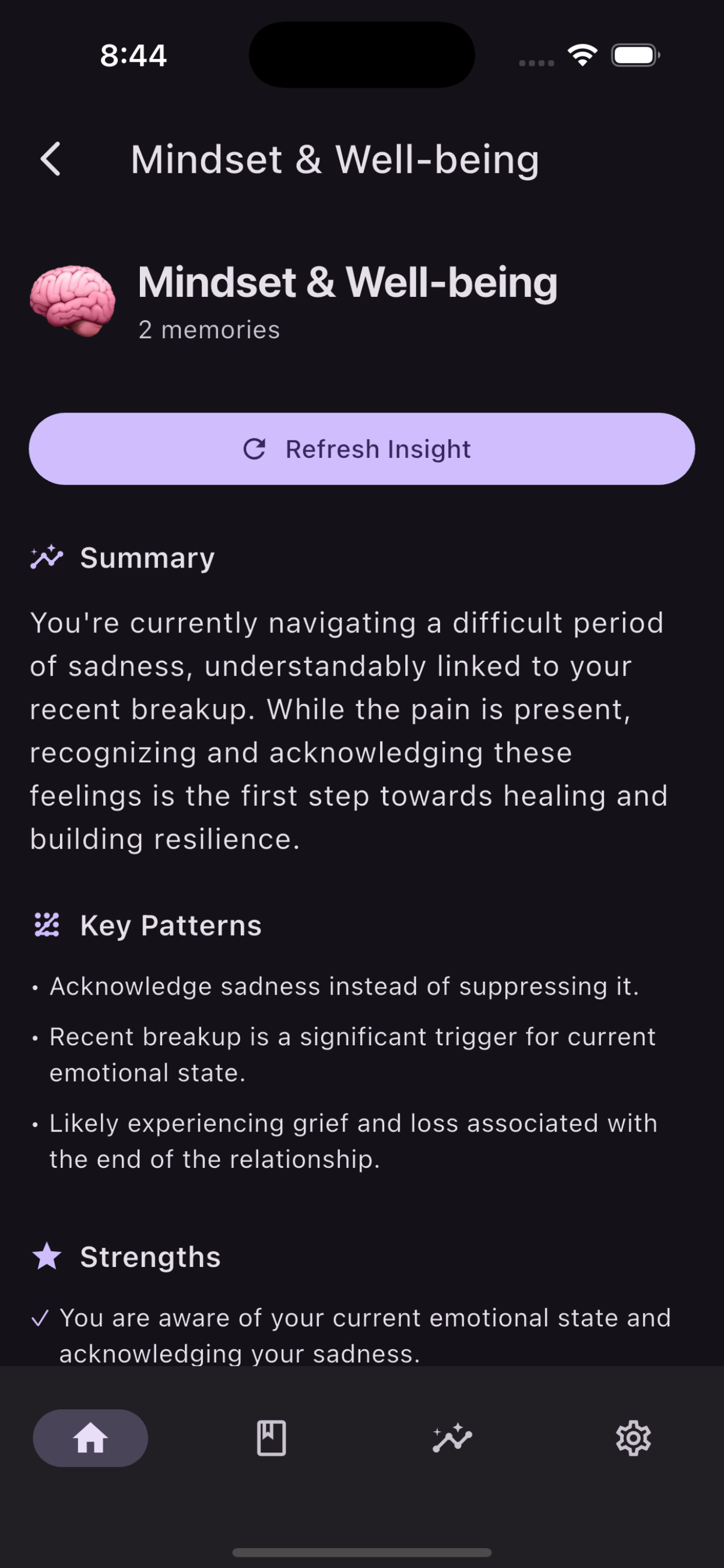
Task: Tap the Wi-Fi icon in the status bar
Action: click(582, 55)
